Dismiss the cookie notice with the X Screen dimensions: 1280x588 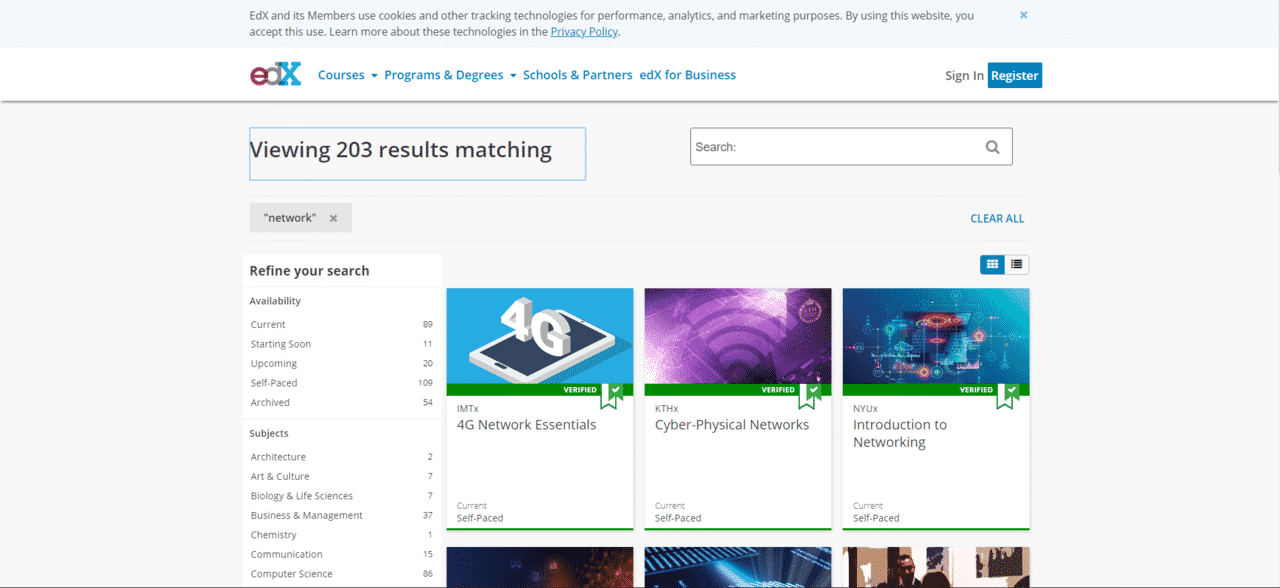[1023, 15]
